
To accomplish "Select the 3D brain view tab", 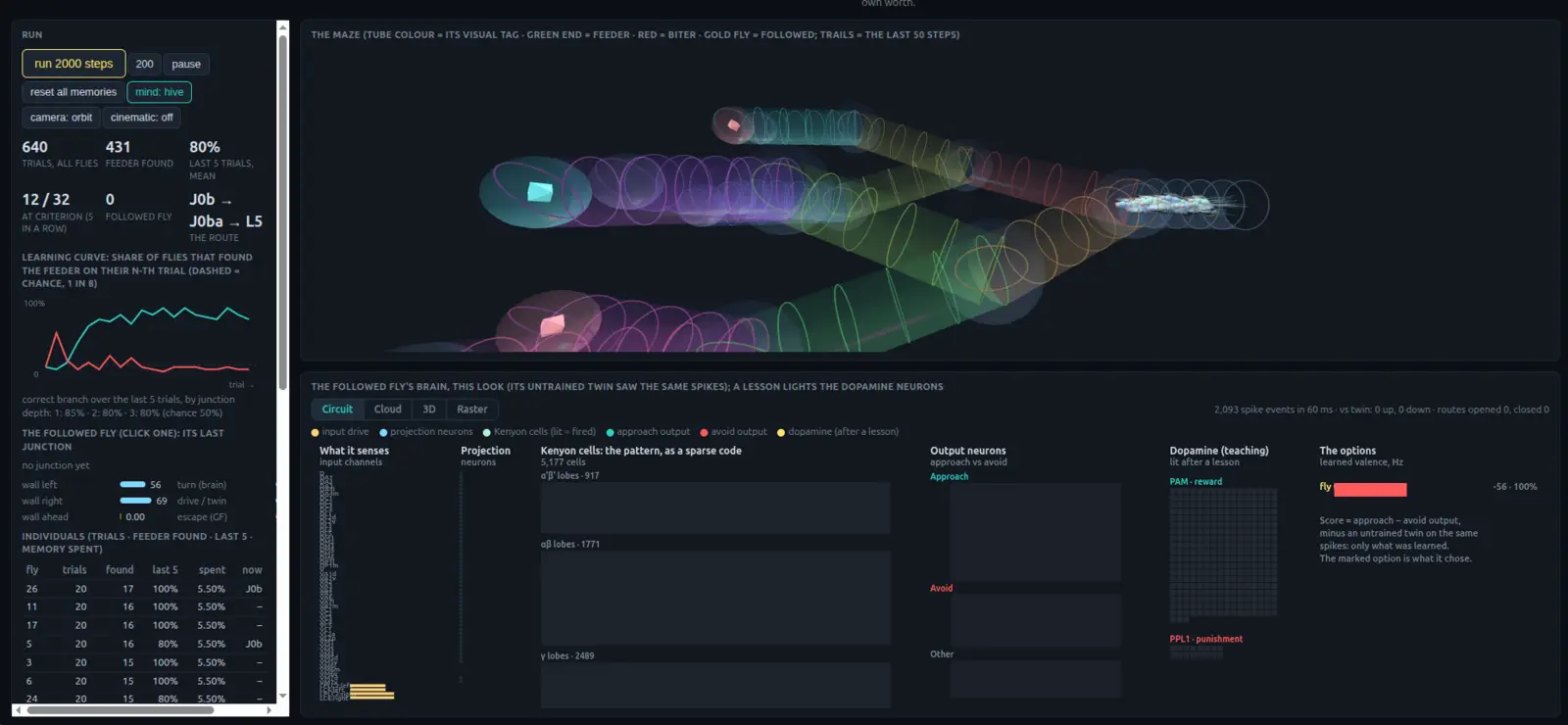I will pos(429,410).
